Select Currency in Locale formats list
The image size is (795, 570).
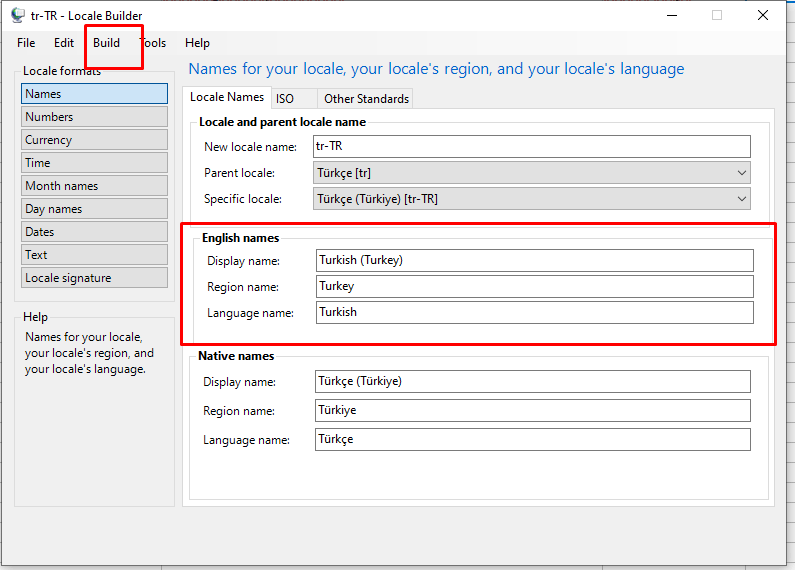tap(94, 139)
